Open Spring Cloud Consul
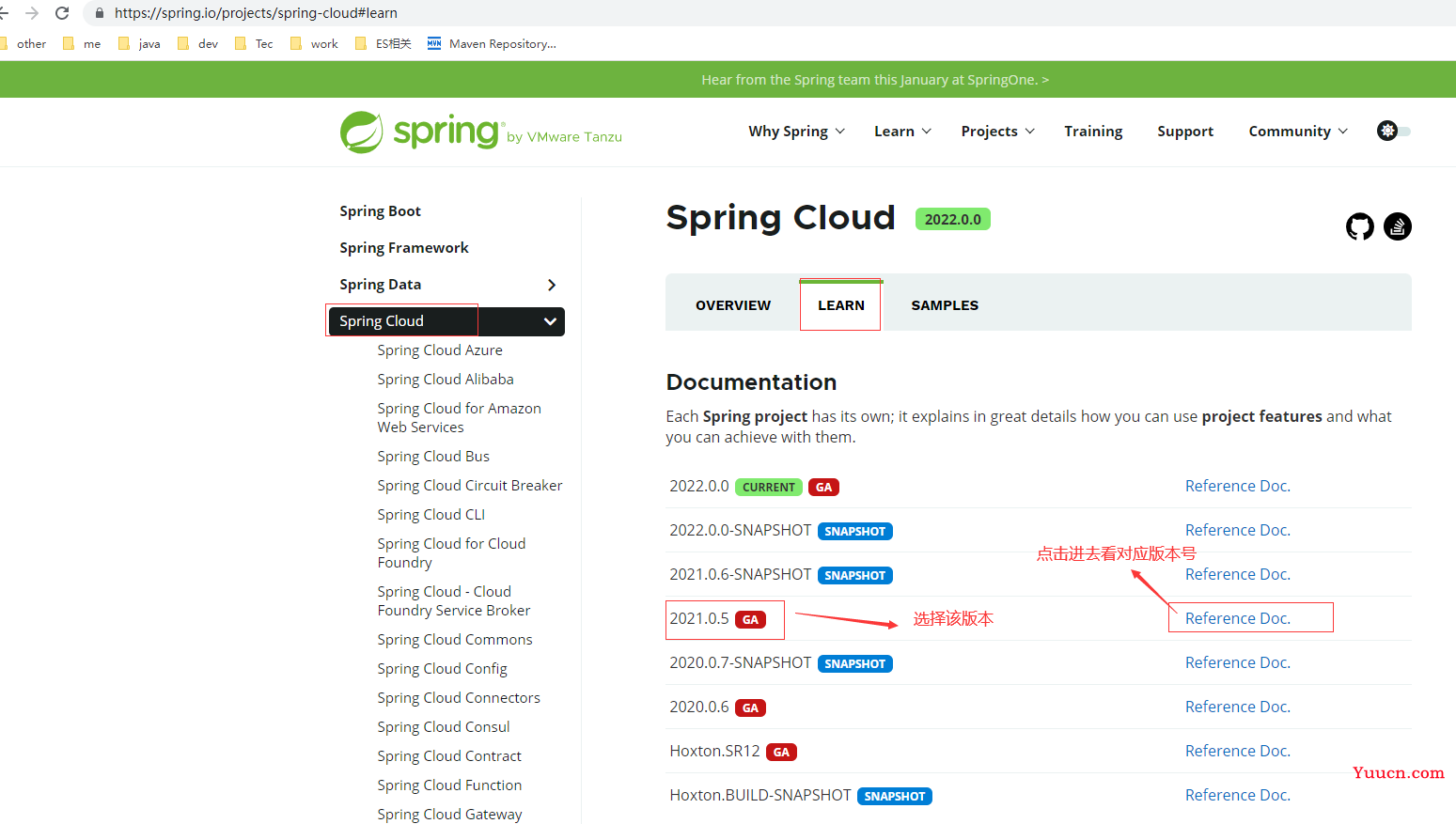Image resolution: width=1456 pixels, height=824 pixels. click(444, 727)
